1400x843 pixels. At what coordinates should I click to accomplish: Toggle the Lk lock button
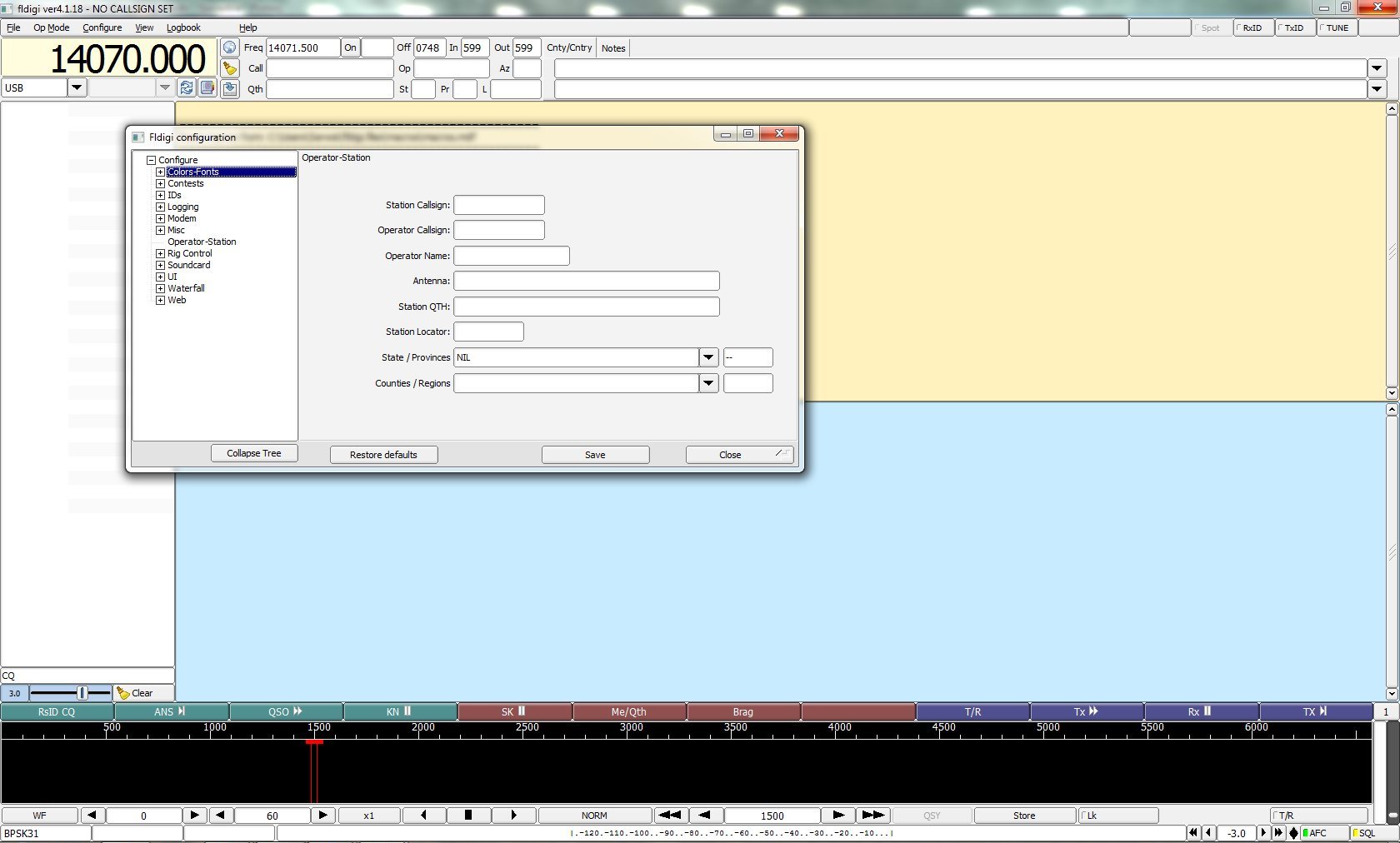tap(1118, 816)
